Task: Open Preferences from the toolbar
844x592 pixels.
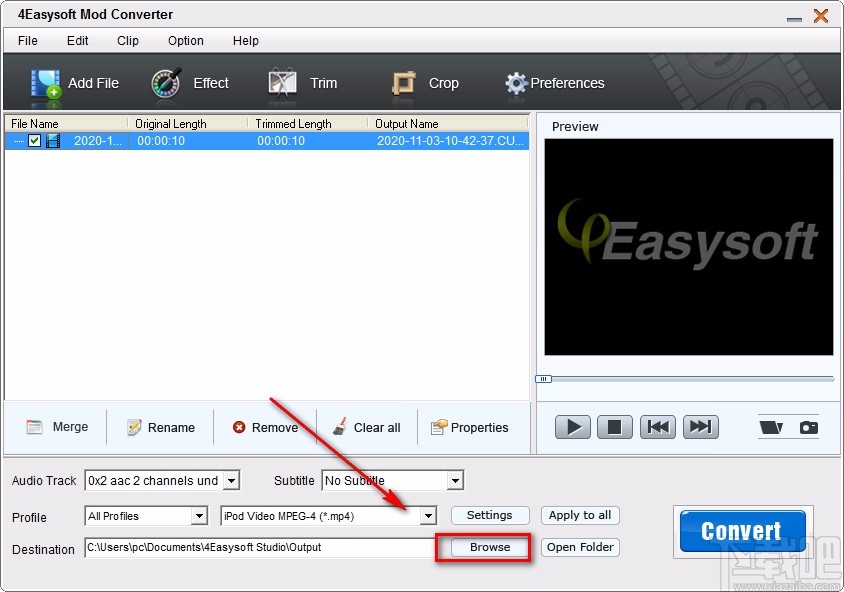Action: click(x=555, y=84)
